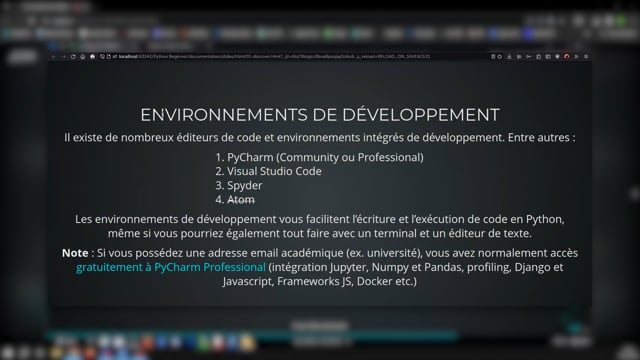This screenshot has height=360, width=640.
Task: Click the browser forward arrow
Action: point(63,57)
